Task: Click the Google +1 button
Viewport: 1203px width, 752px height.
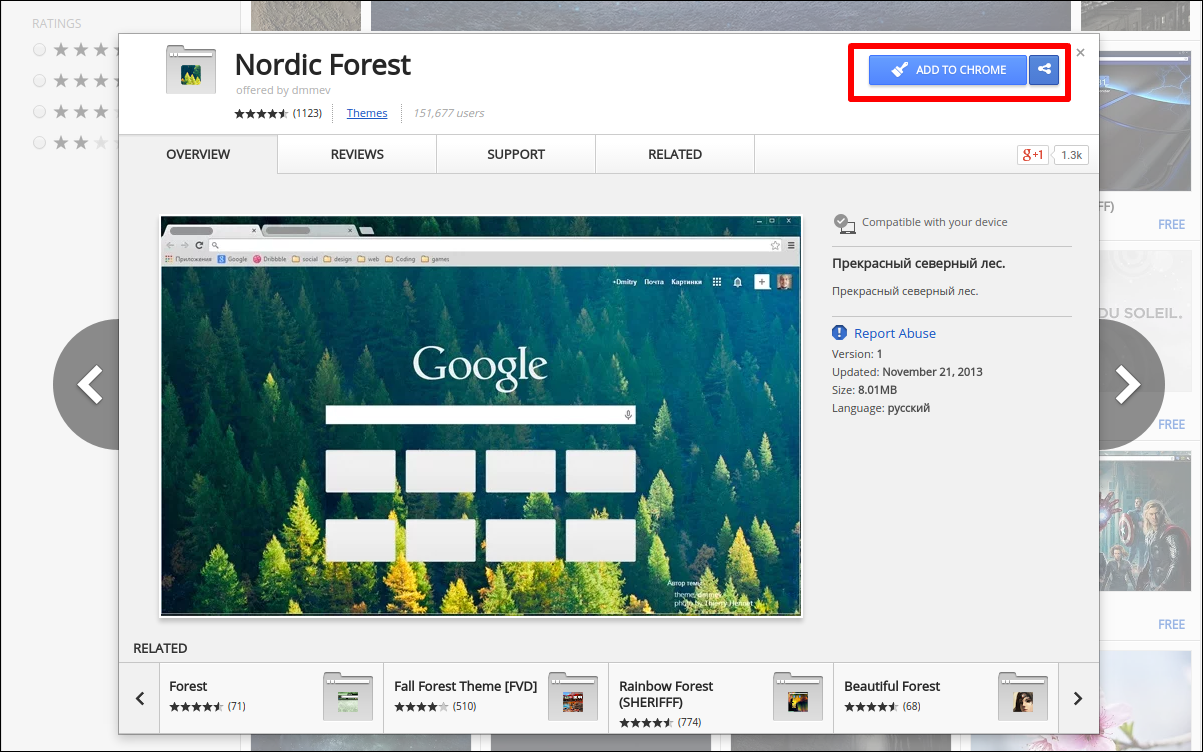Action: pos(1032,155)
